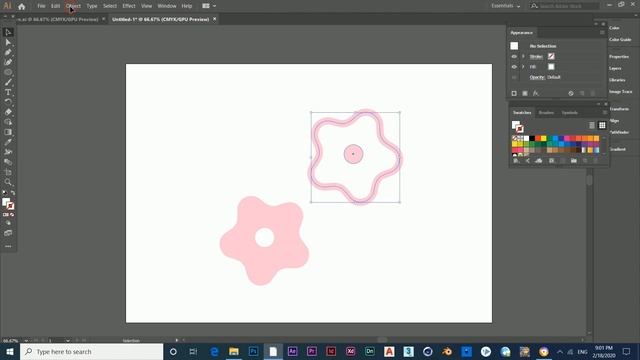
Task: Select the Eraser tool
Action: (8, 112)
